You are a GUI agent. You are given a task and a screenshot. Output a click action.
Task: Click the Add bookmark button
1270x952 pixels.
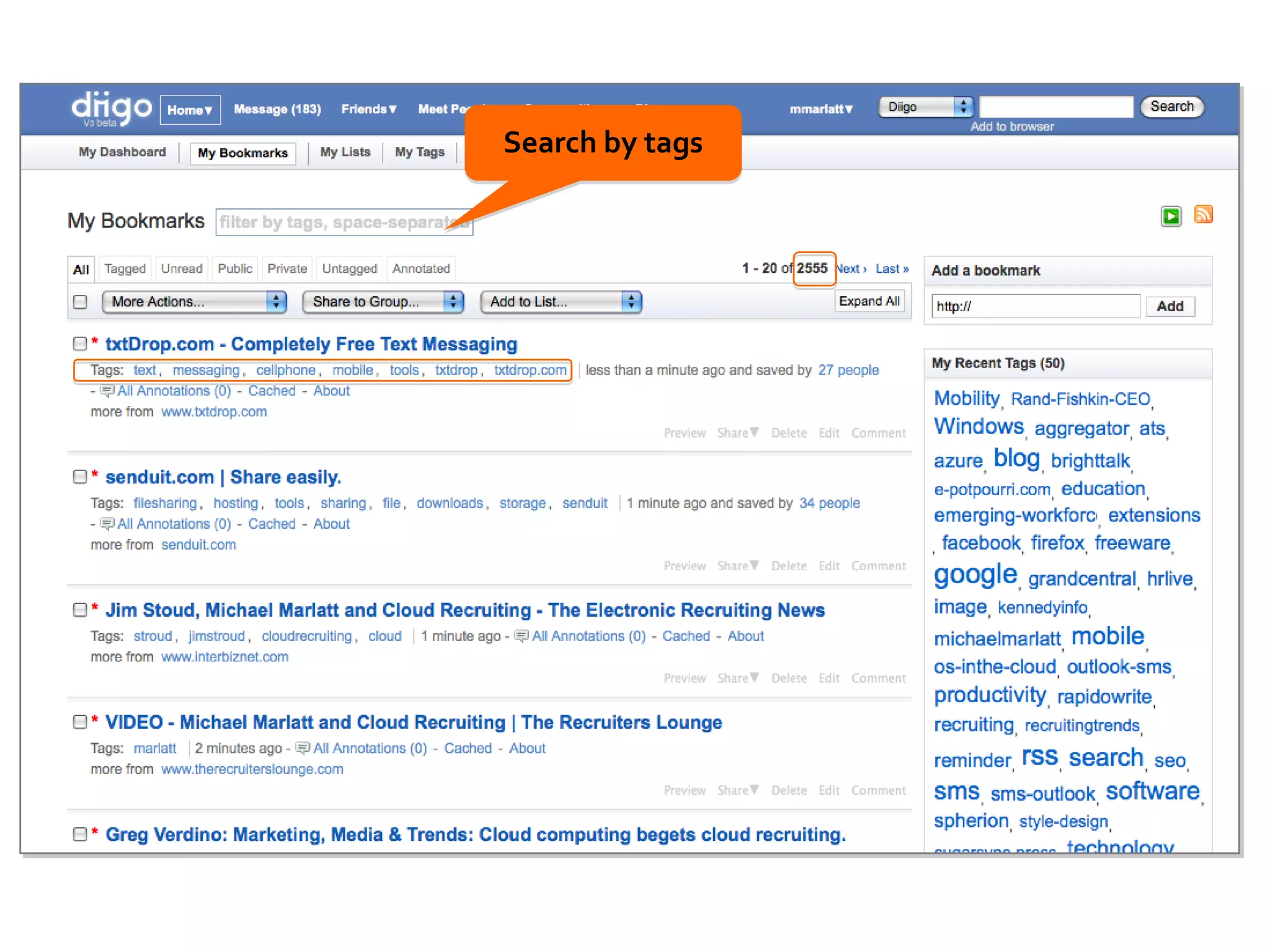[1170, 306]
